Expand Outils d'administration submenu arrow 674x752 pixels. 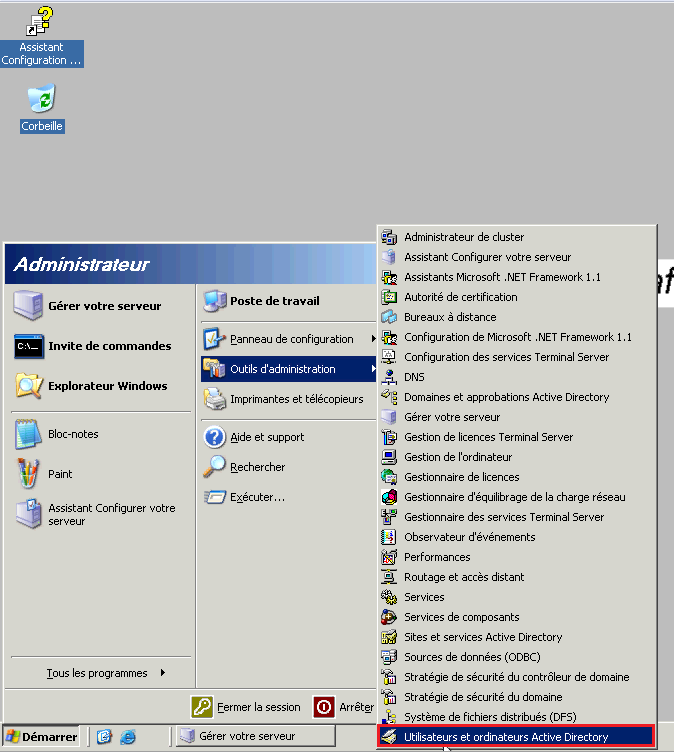click(373, 369)
